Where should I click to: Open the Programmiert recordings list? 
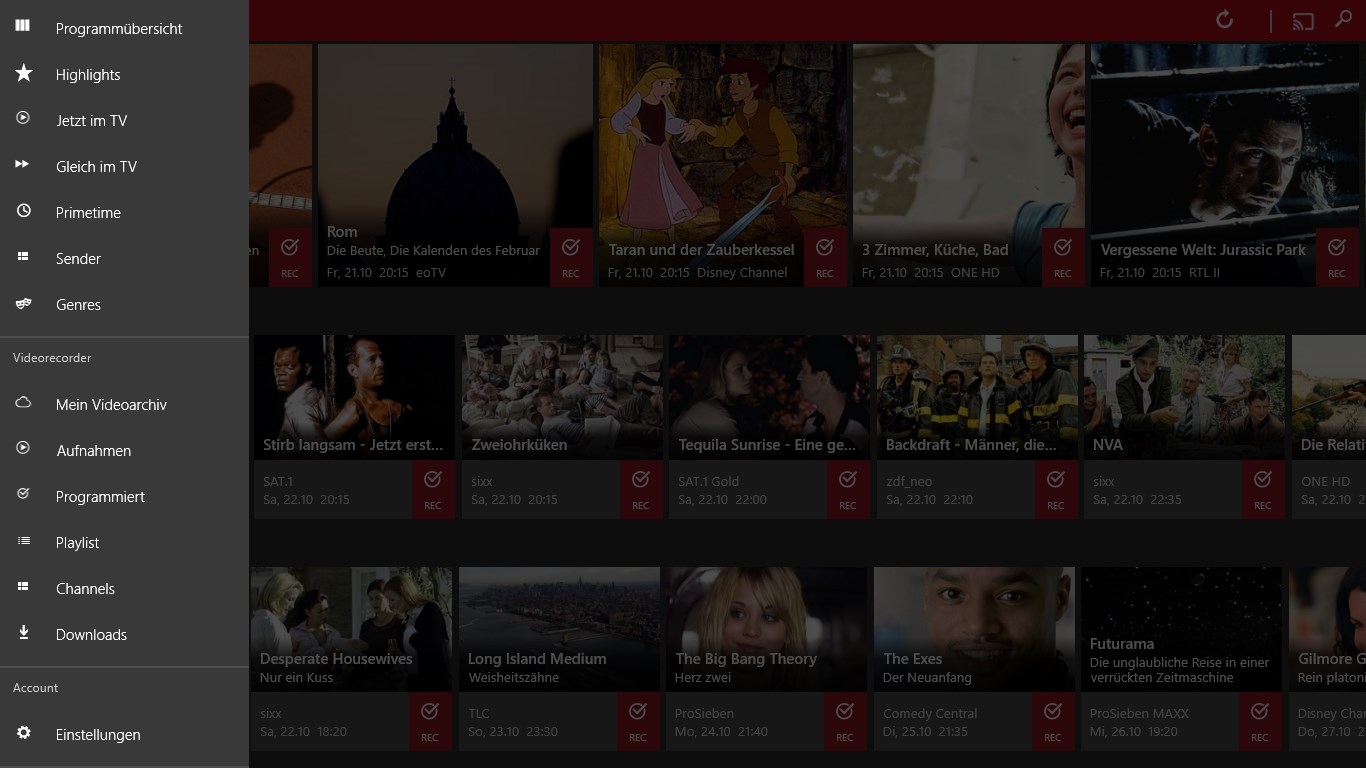(100, 496)
